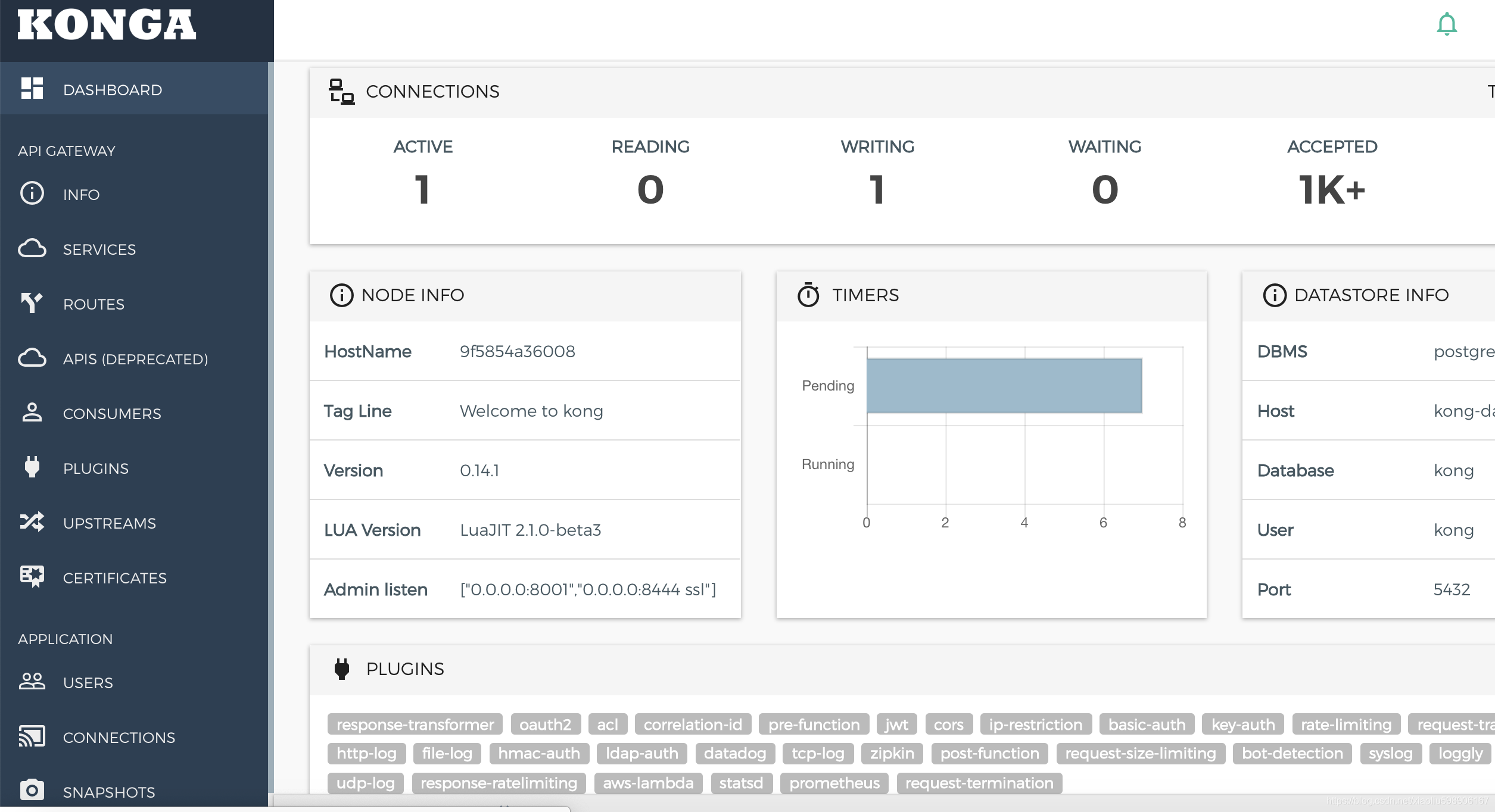Click the Upstreams shuffle icon
Viewport: 1495px width, 812px height.
[x=32, y=521]
